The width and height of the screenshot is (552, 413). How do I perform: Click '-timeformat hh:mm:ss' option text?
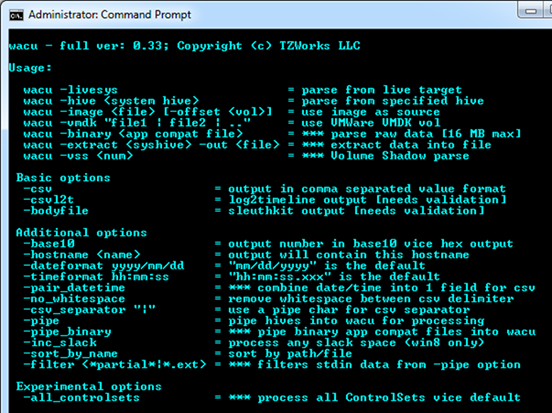coord(96,276)
